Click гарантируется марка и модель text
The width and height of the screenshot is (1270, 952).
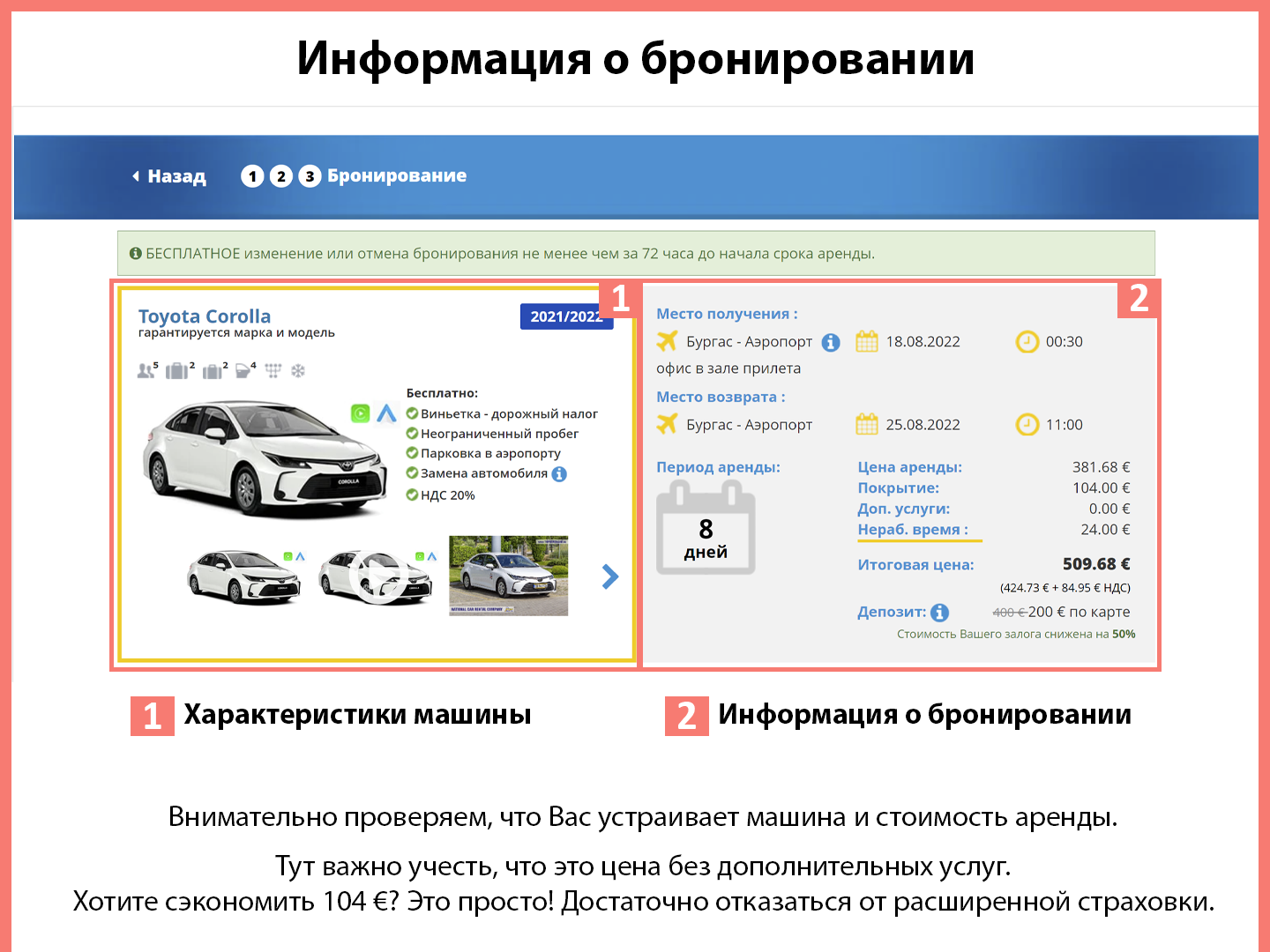(236, 333)
